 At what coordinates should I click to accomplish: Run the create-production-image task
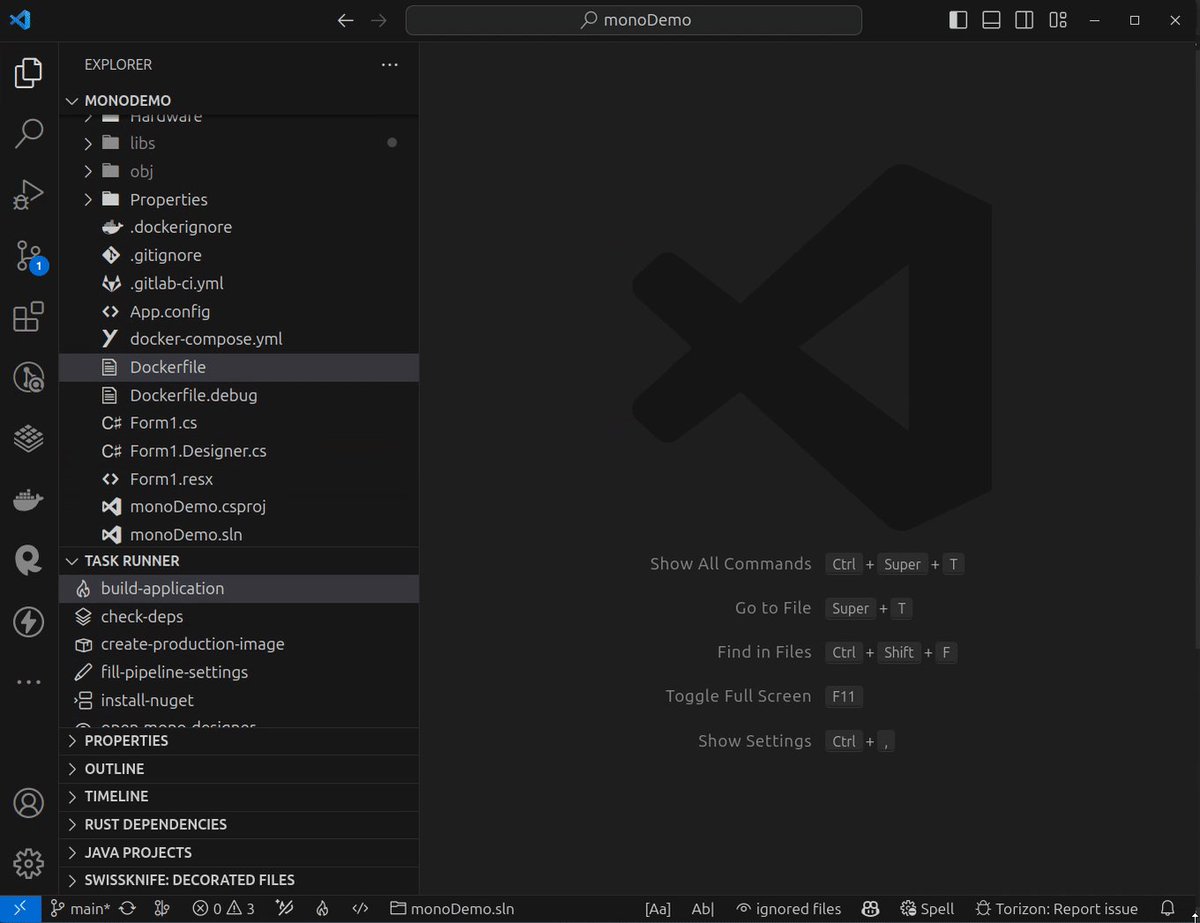[x=239, y=645]
